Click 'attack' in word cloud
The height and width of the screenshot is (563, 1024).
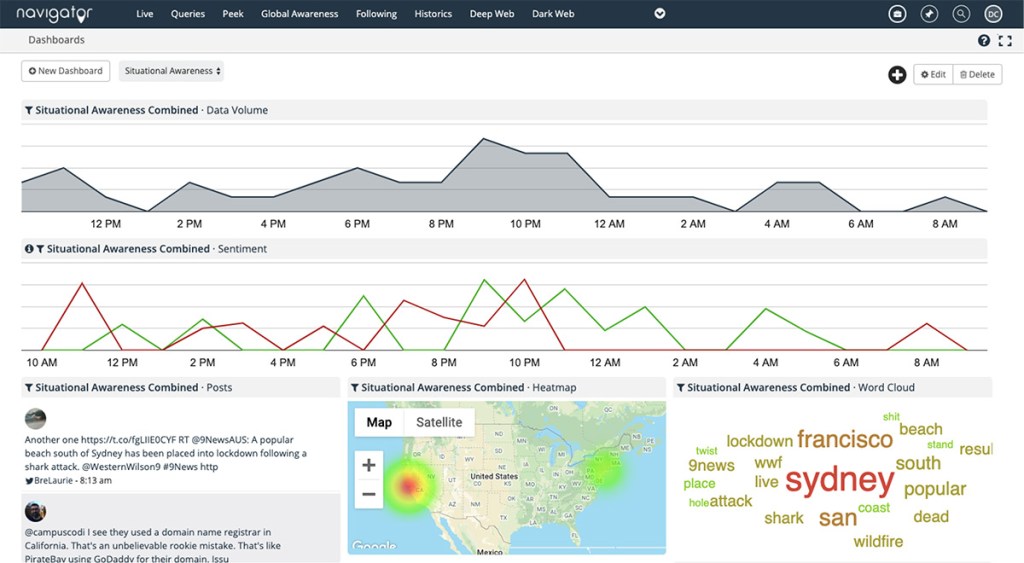[x=731, y=502]
